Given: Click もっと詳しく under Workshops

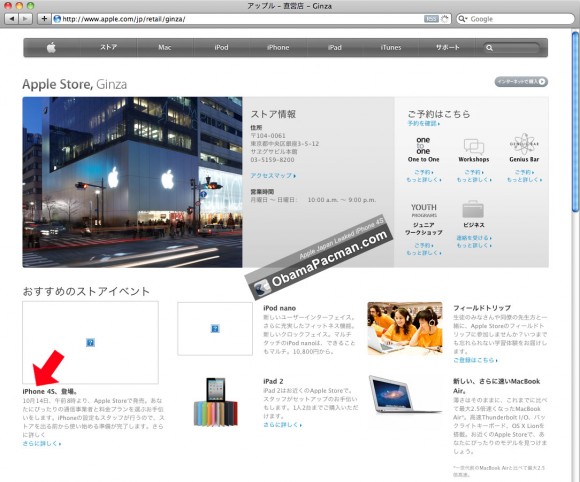Looking at the screenshot, I should pyautogui.click(x=474, y=179).
